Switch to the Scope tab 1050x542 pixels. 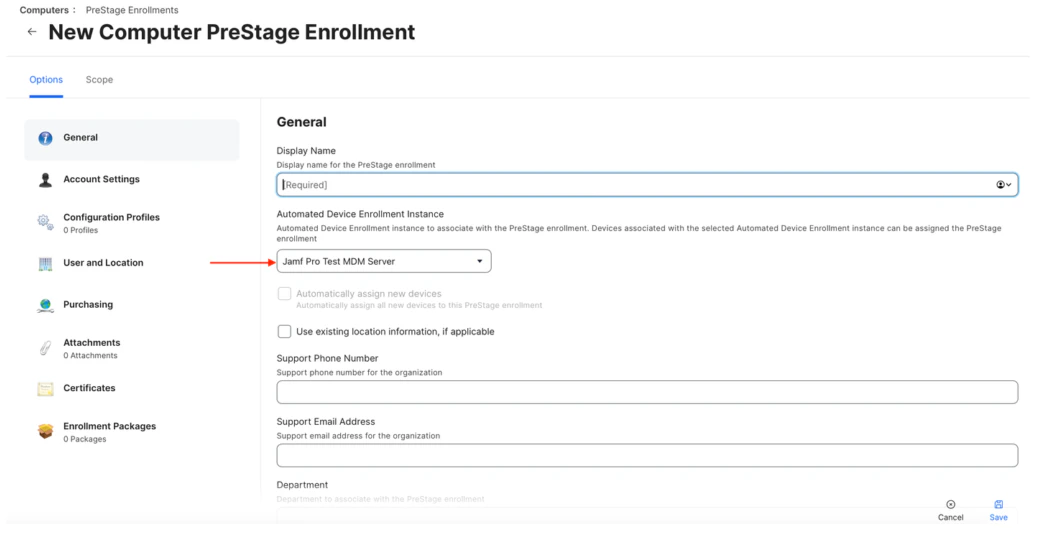pos(99,80)
